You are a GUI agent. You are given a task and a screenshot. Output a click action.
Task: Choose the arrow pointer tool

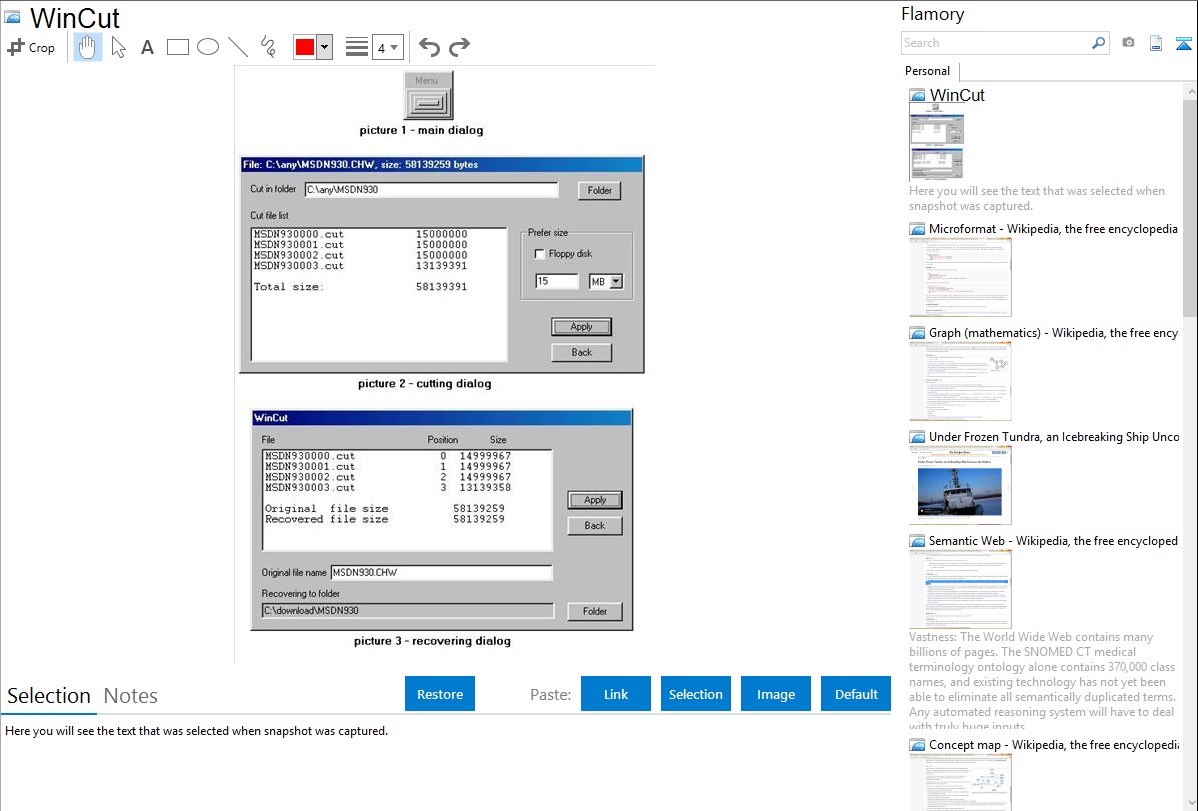[118, 47]
